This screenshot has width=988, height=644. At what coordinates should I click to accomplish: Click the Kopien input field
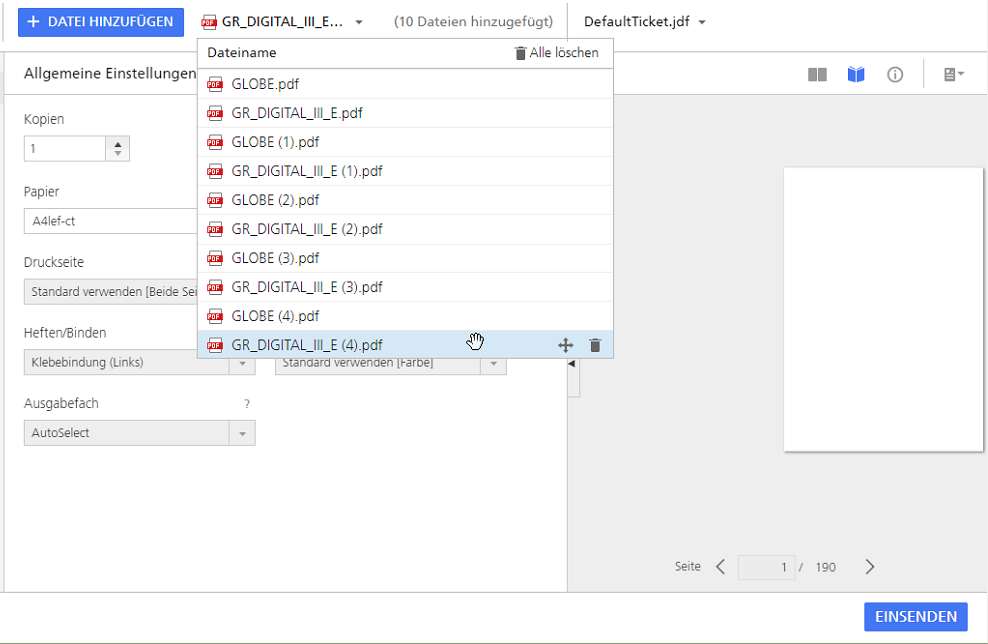click(64, 149)
